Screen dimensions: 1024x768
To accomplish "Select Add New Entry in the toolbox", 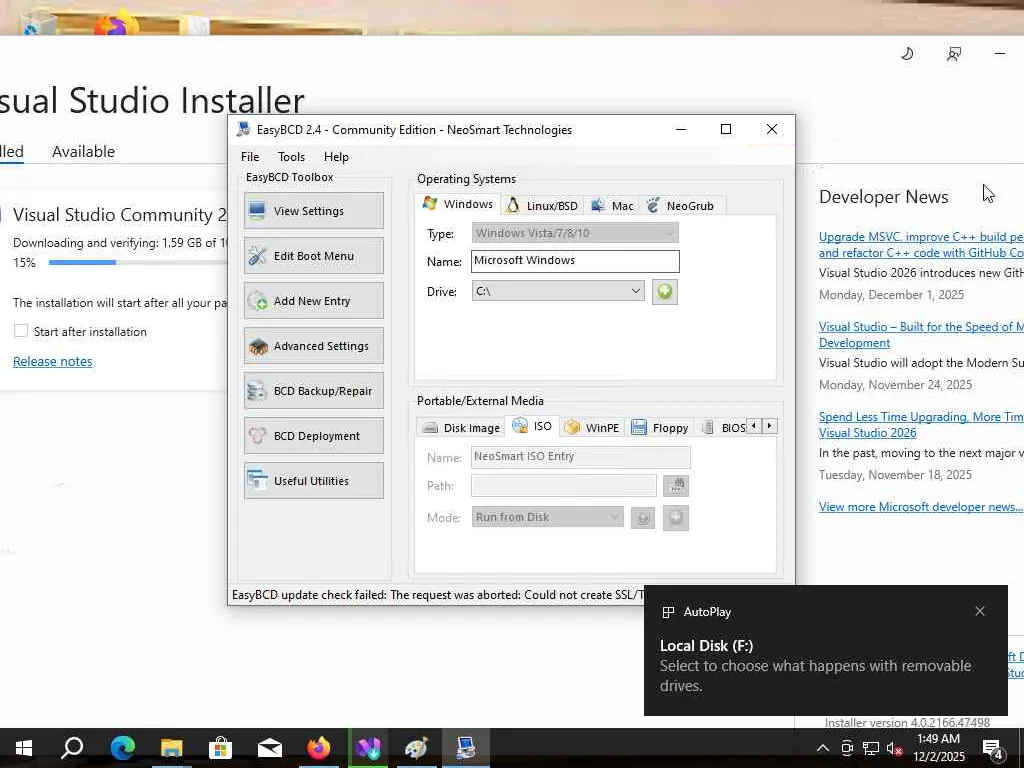I will click(x=313, y=301).
